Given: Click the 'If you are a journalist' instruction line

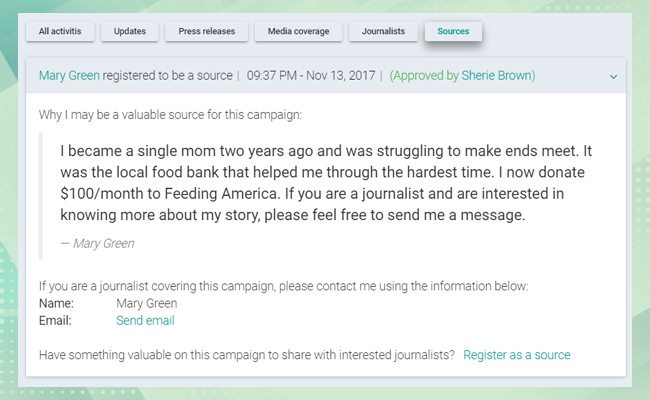Looking at the screenshot, I should tap(283, 286).
